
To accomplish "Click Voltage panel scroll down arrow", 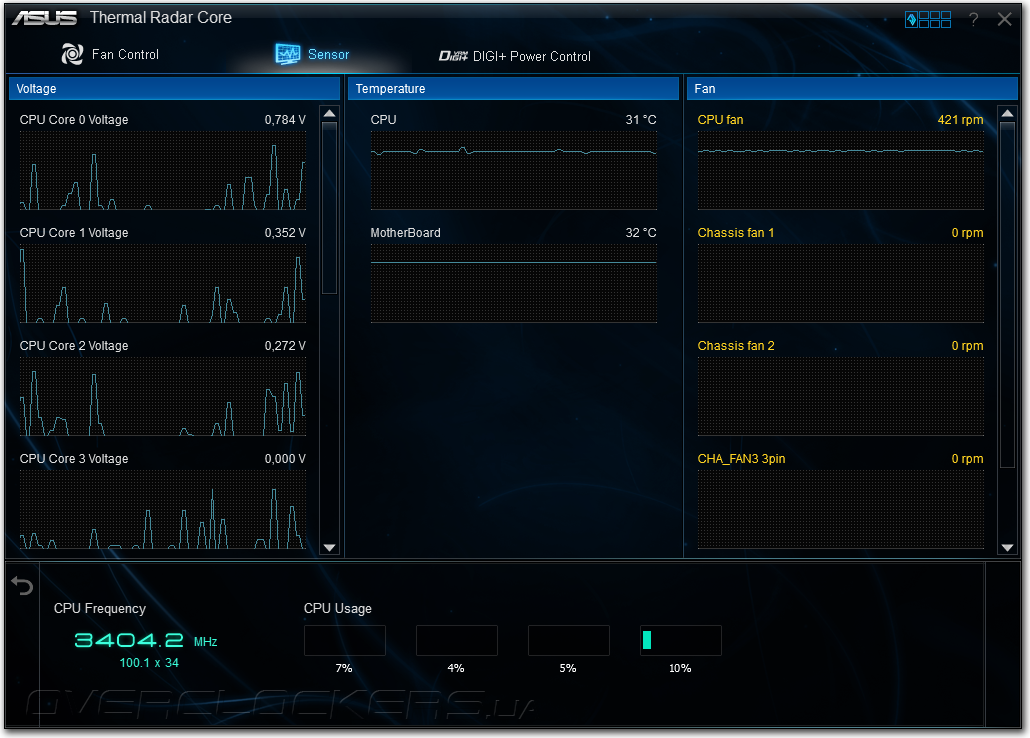I will click(330, 547).
